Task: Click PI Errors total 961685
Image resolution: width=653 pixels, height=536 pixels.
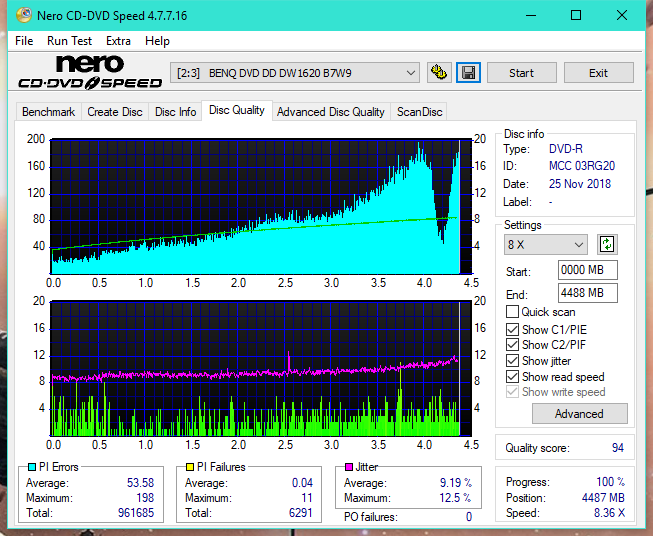Action: (136, 512)
